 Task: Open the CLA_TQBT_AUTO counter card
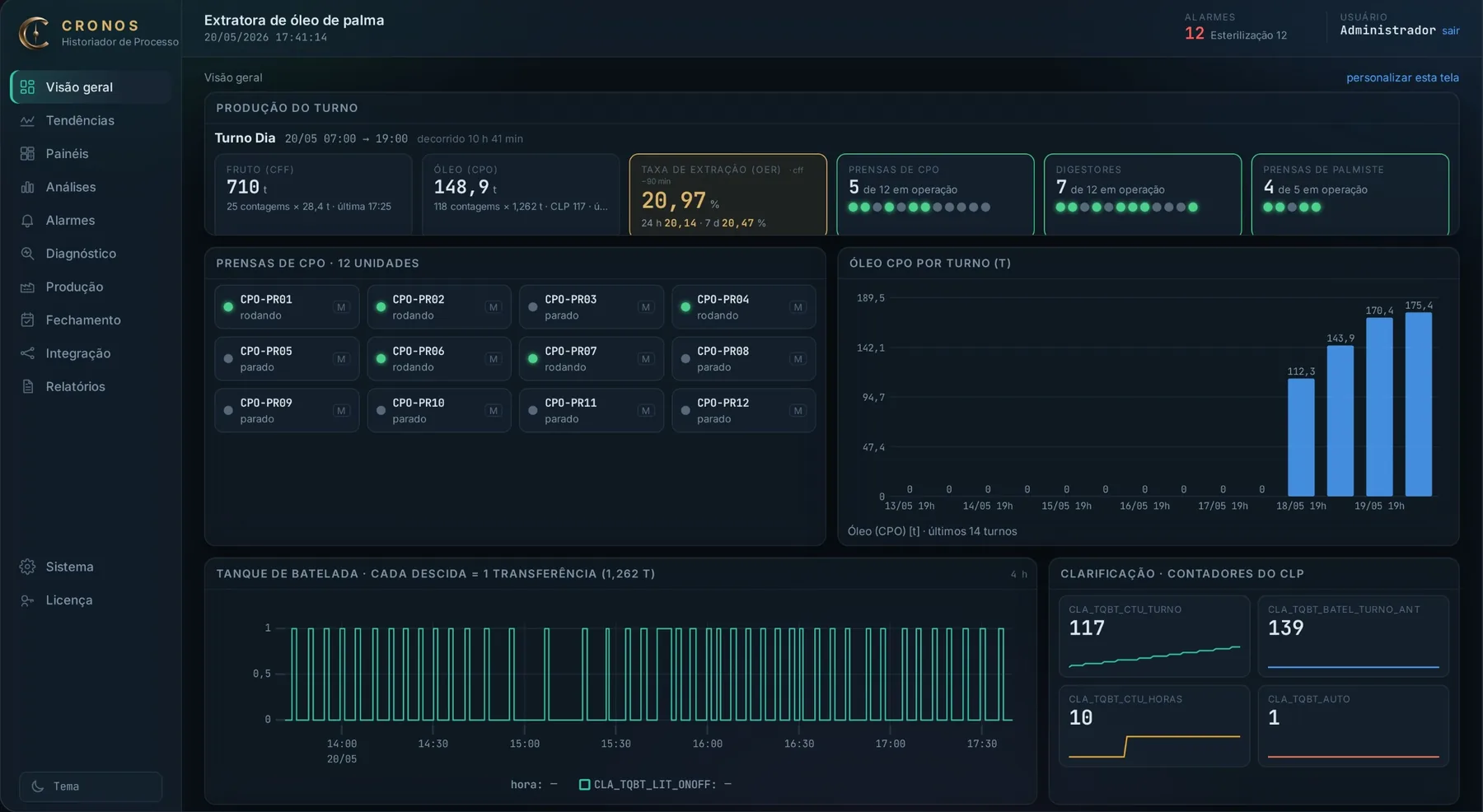pyautogui.click(x=1353, y=726)
